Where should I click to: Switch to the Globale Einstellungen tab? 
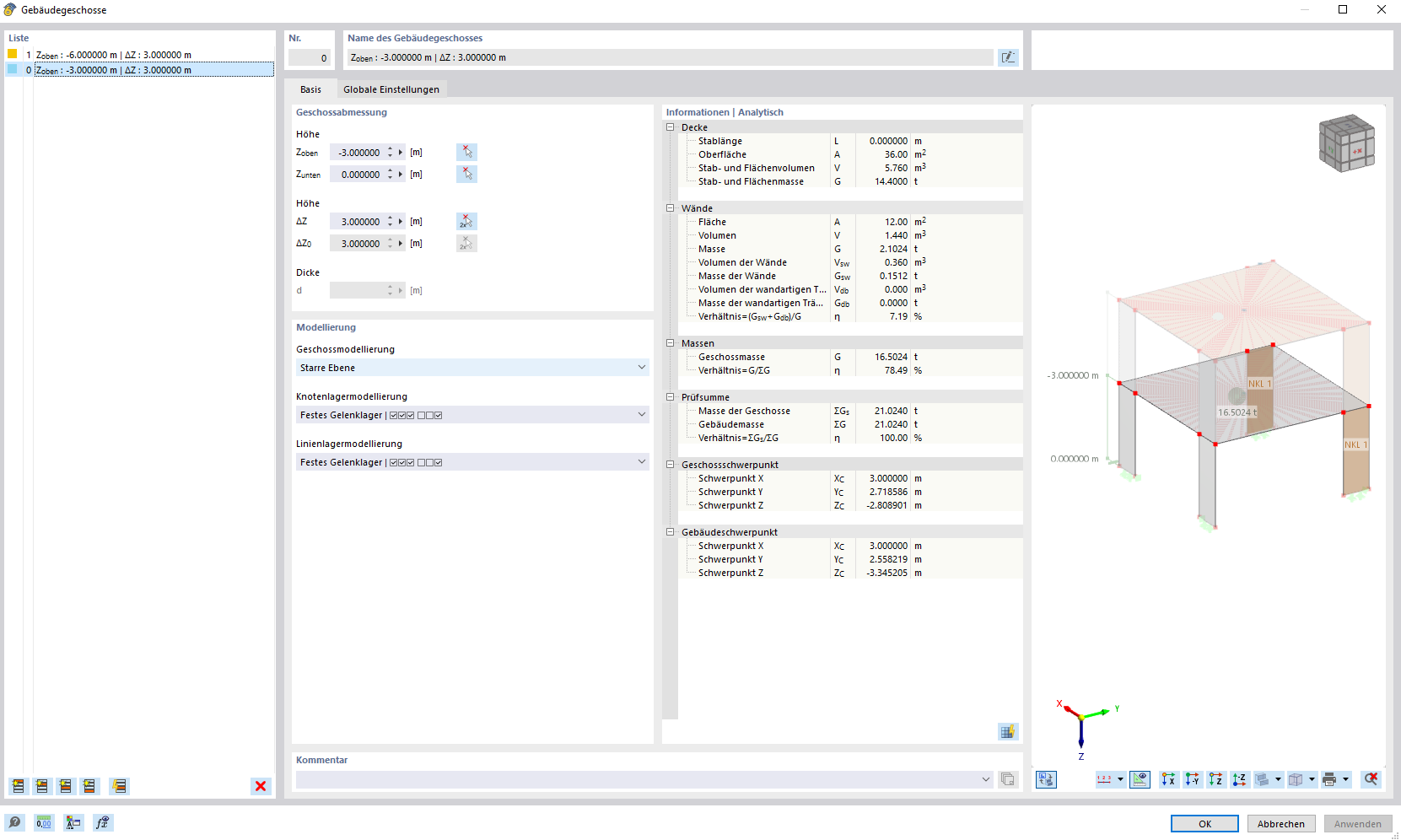391,89
